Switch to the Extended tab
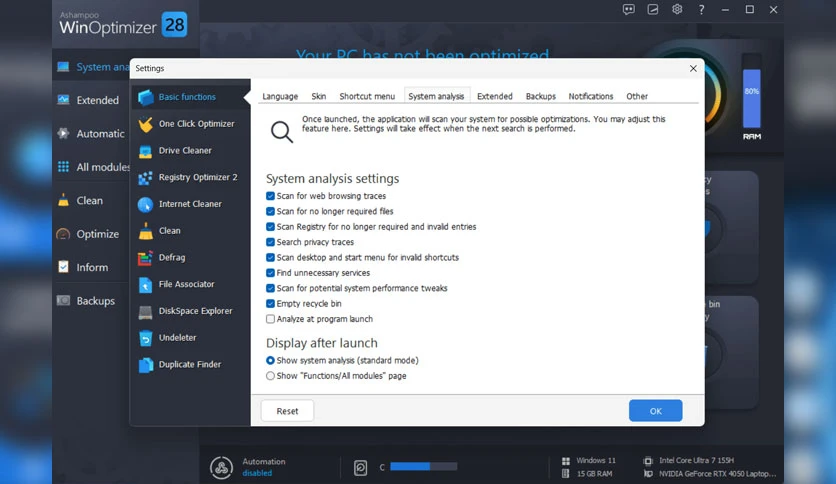836x484 pixels. 495,96
